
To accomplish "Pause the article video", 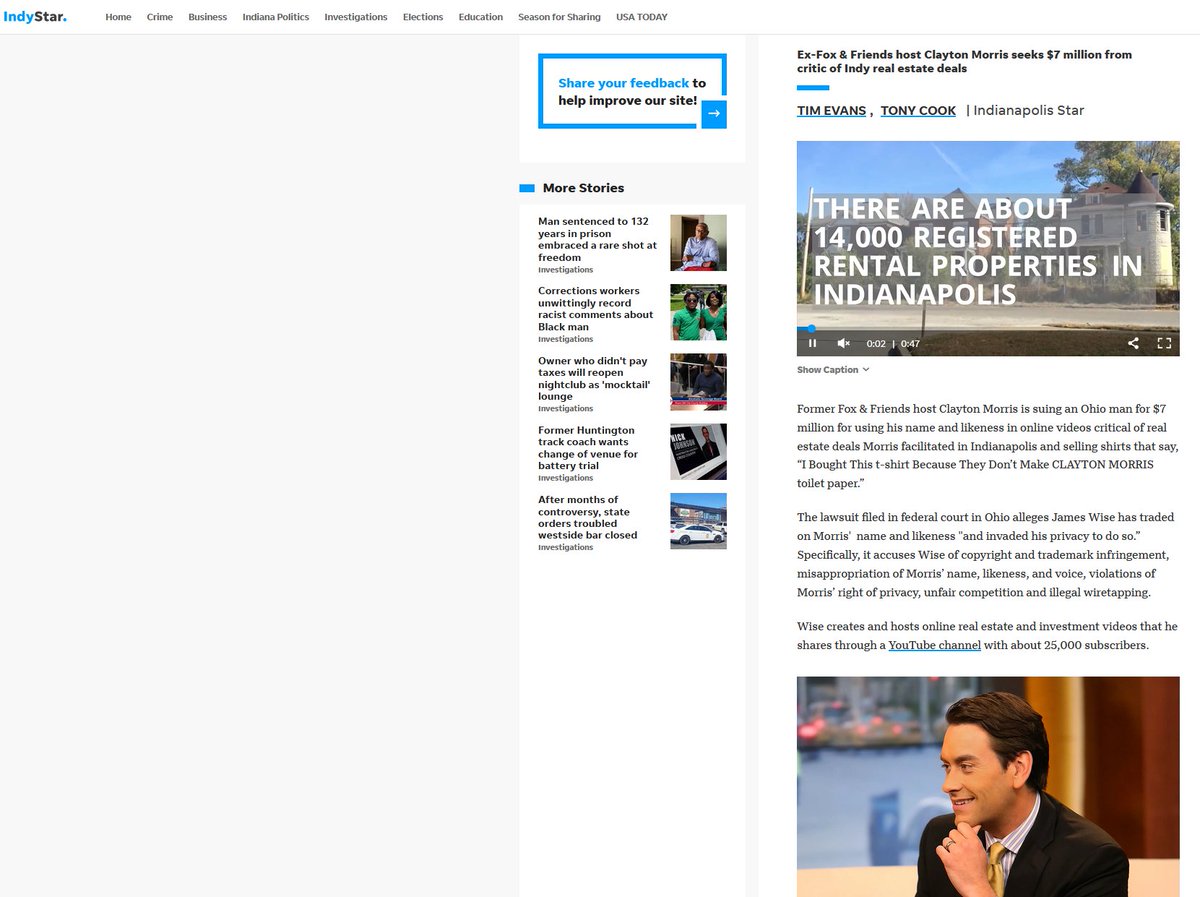I will (812, 343).
